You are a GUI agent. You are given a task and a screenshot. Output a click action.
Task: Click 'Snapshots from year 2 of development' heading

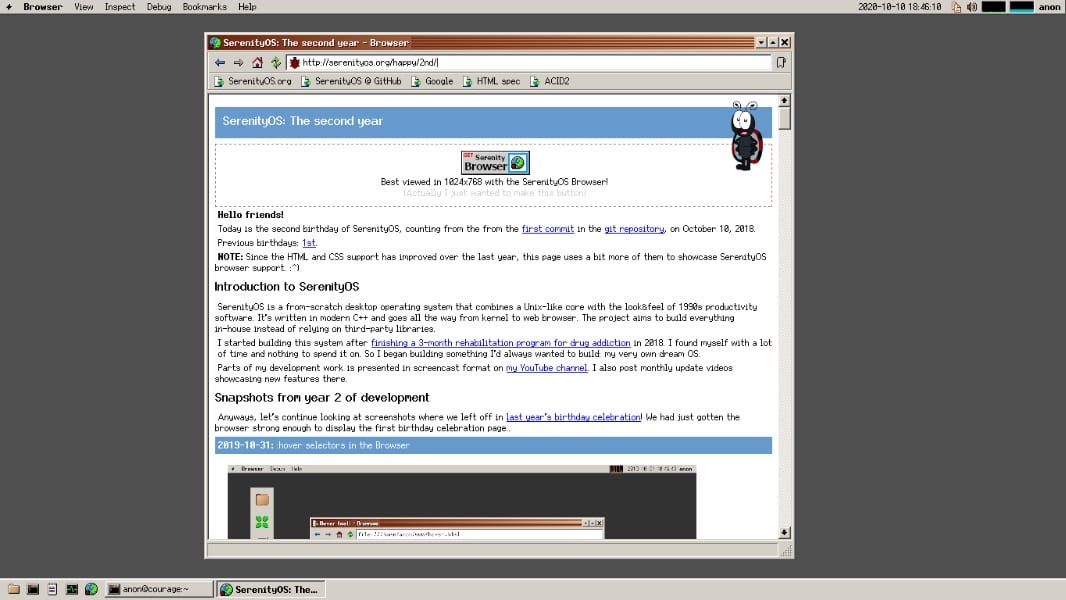(x=322, y=398)
